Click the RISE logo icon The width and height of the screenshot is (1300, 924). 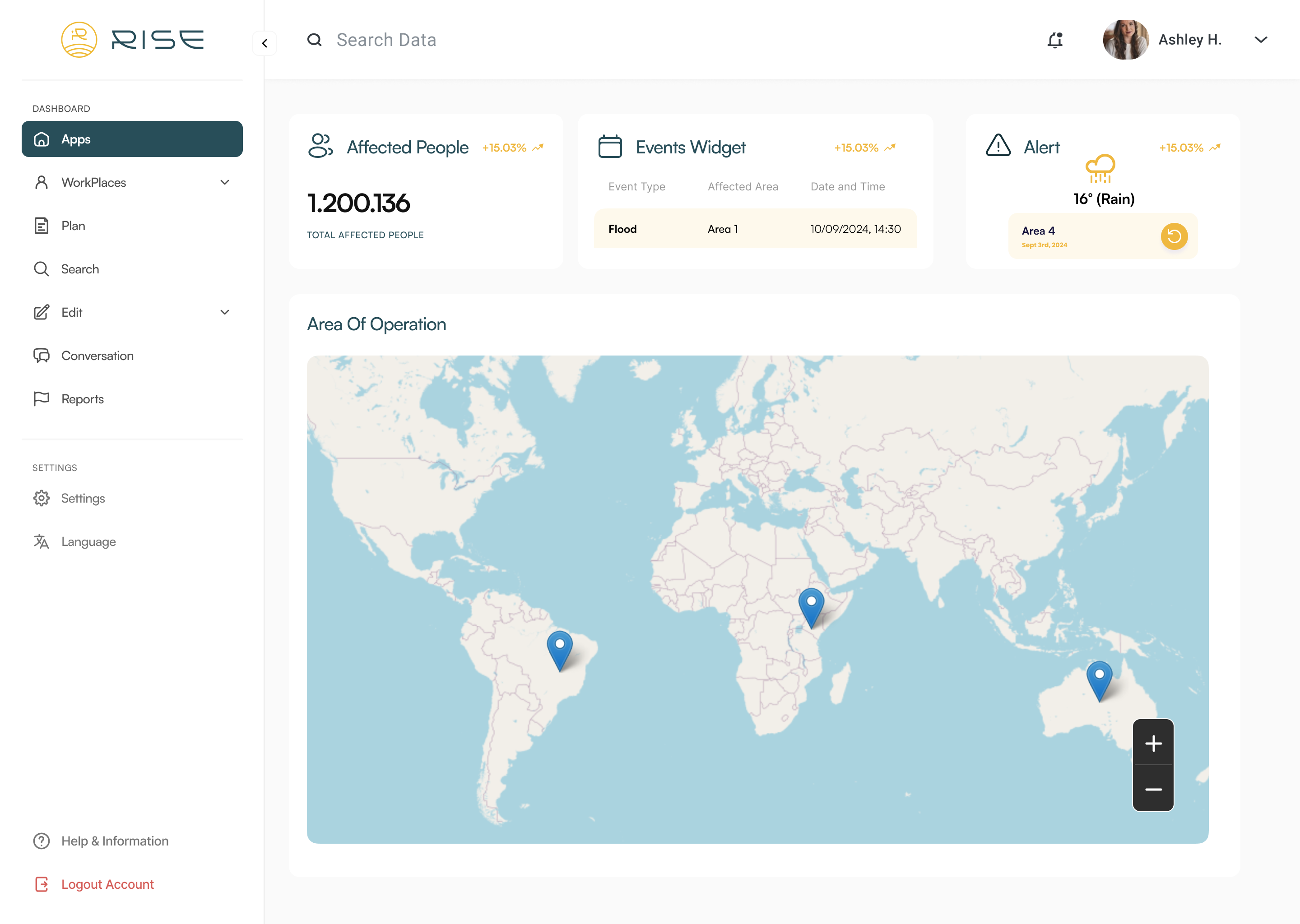(79, 40)
